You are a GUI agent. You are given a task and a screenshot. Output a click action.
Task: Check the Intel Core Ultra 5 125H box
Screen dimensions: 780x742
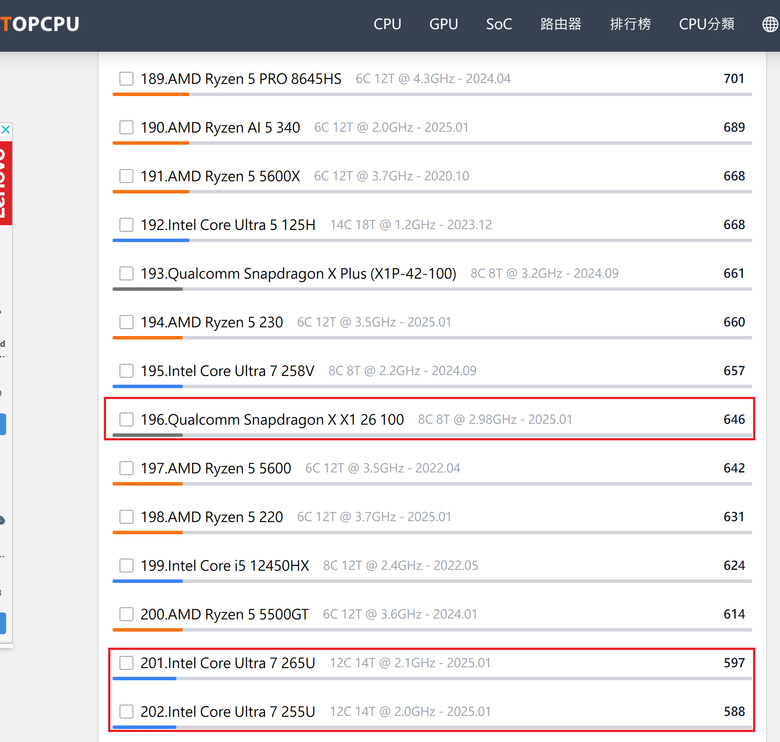pyautogui.click(x=126, y=225)
